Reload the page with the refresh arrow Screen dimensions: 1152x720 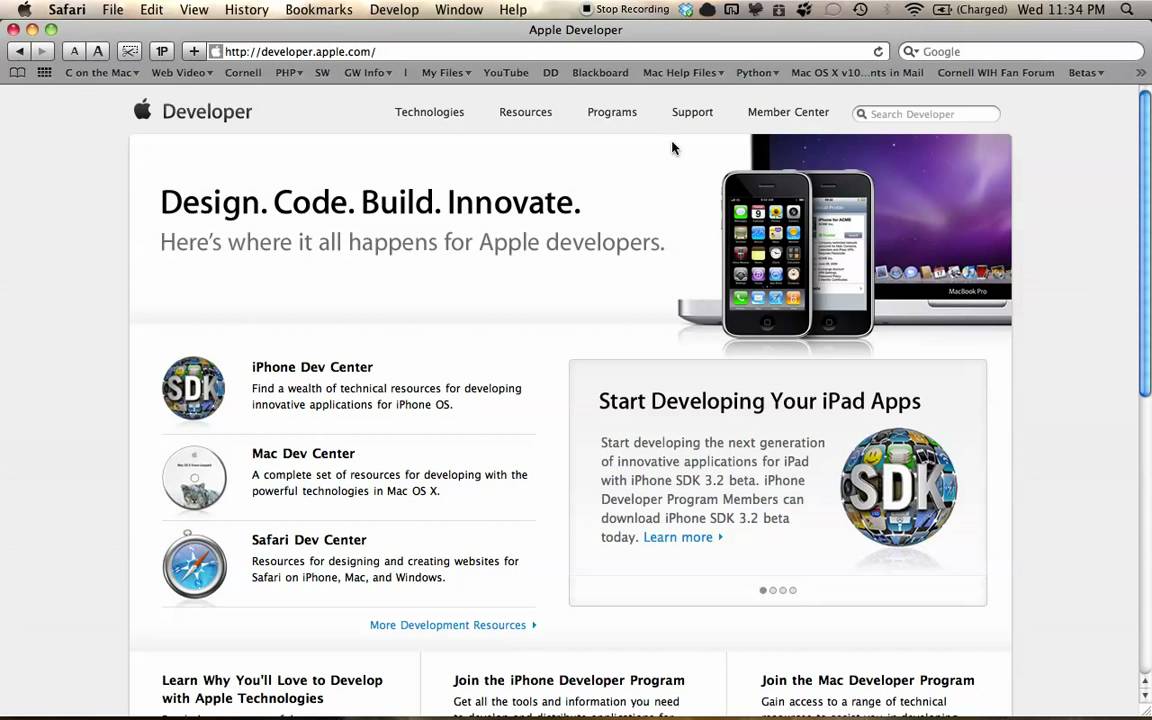coord(878,51)
